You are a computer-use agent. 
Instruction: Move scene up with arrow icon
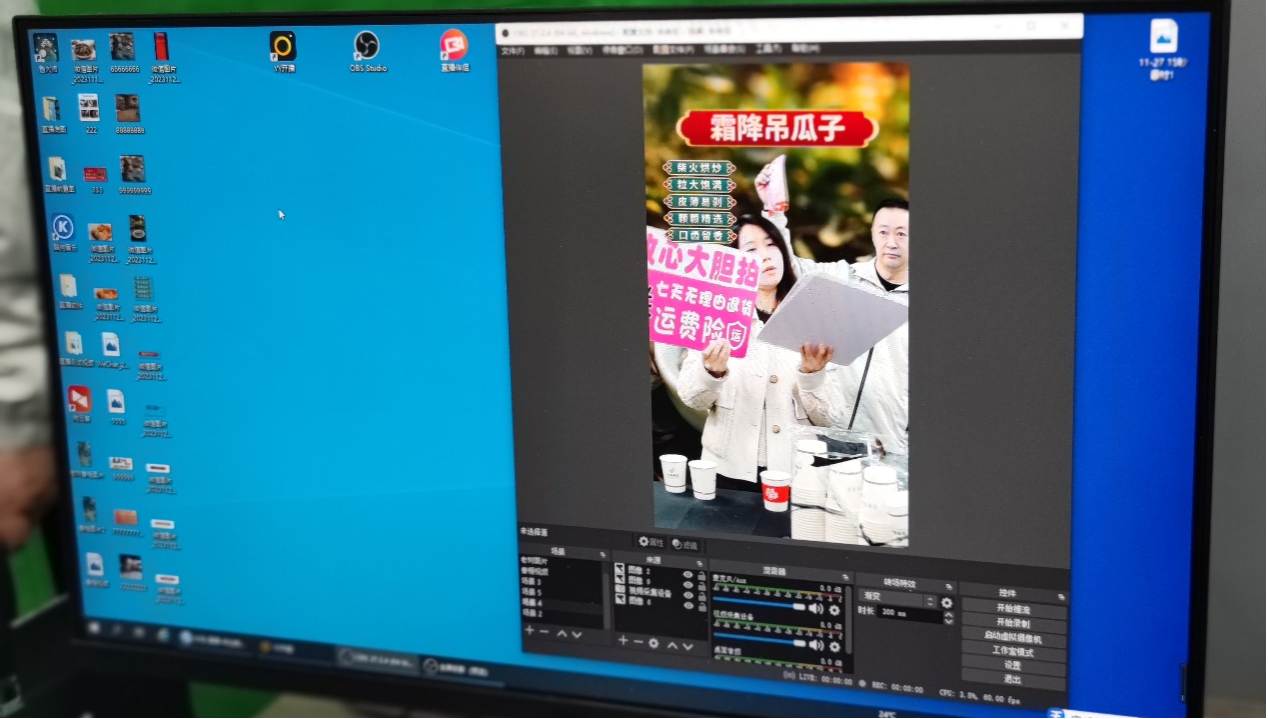point(562,632)
